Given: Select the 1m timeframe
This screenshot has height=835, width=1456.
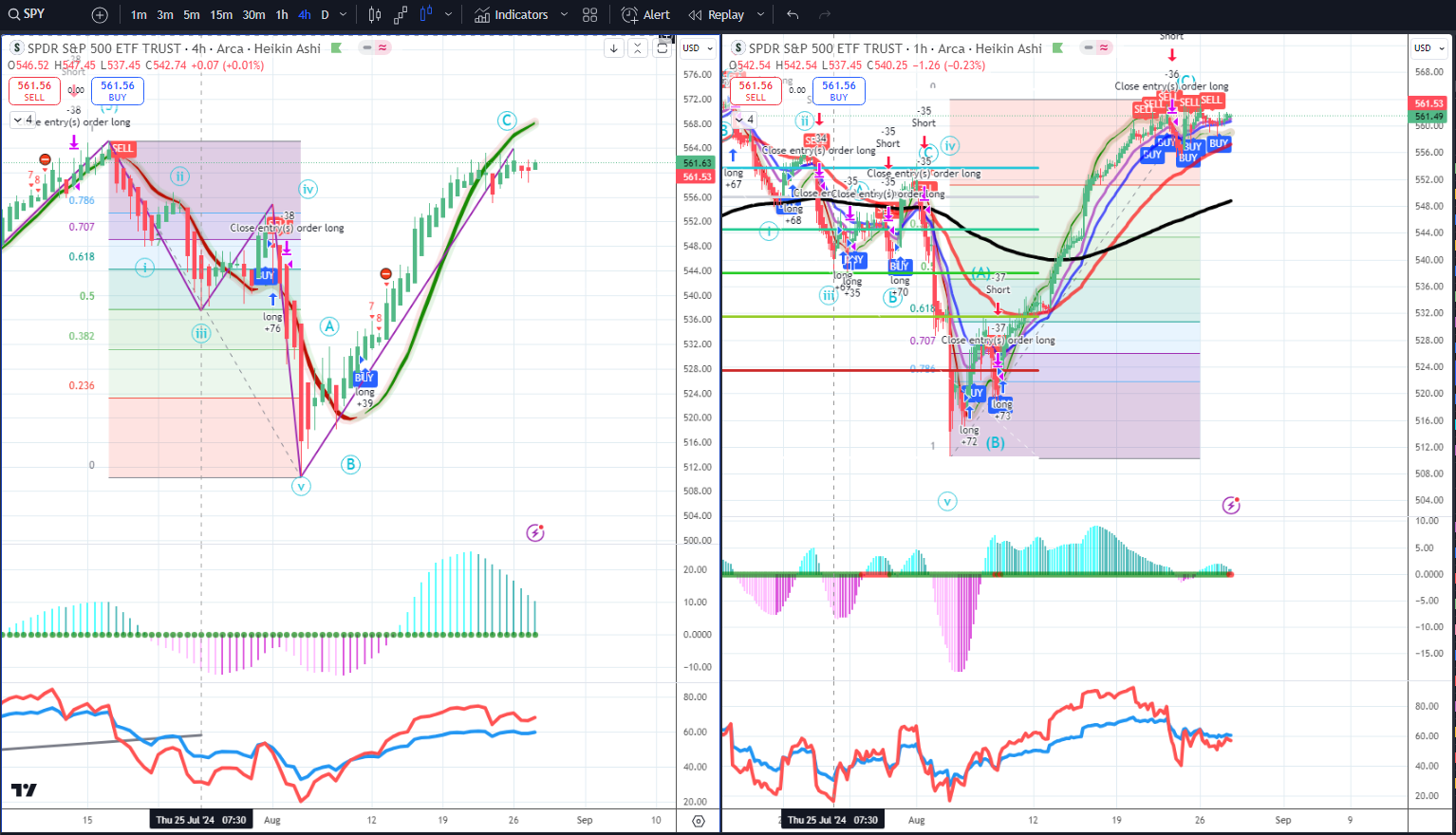Looking at the screenshot, I should tap(139, 15).
